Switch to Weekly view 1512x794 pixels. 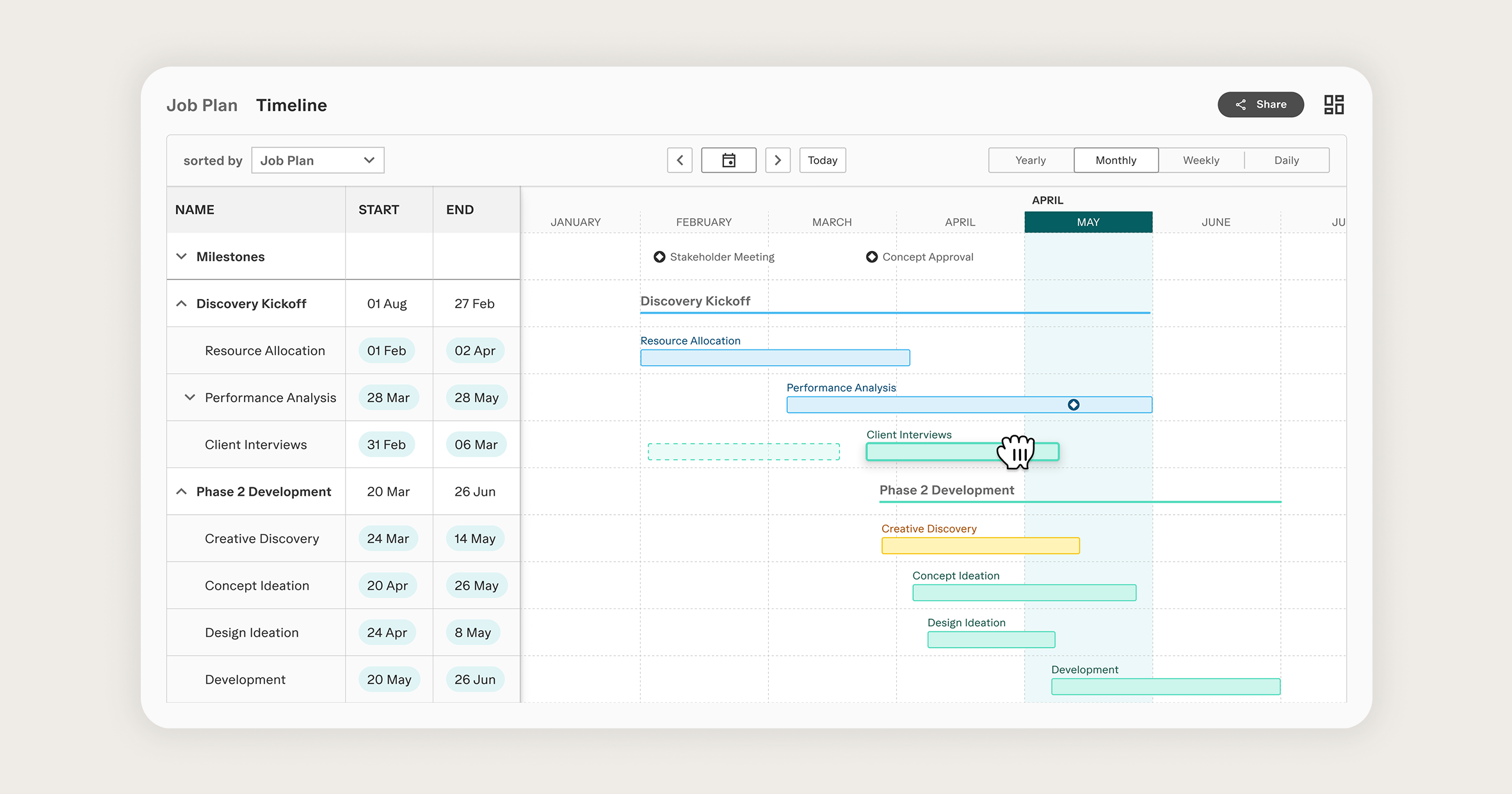[x=1201, y=160]
